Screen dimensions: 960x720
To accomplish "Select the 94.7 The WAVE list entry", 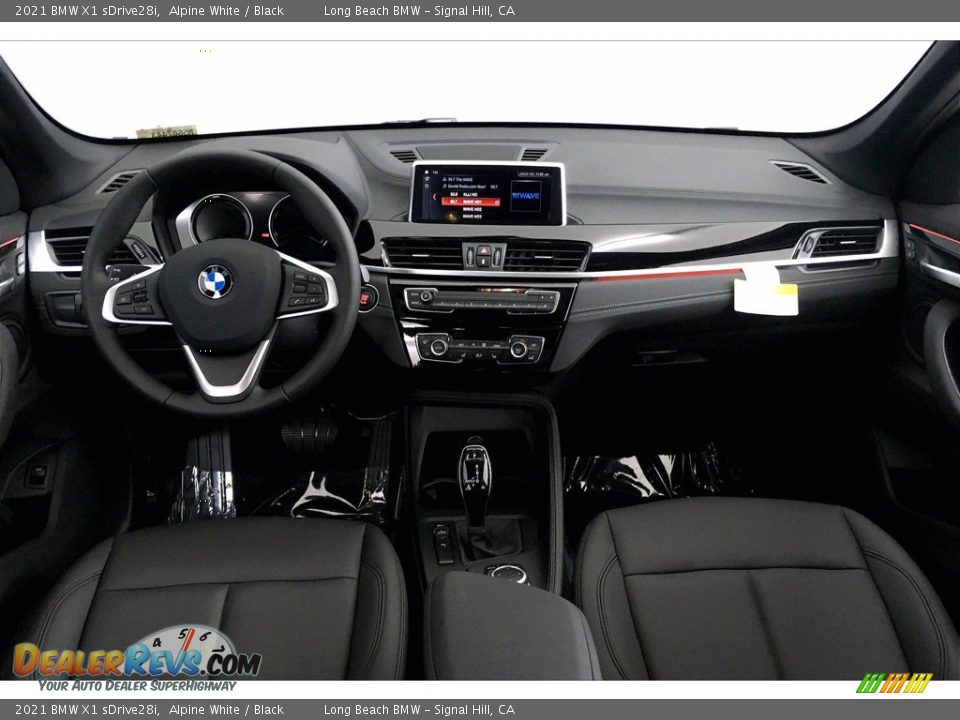I will pyautogui.click(x=463, y=178).
